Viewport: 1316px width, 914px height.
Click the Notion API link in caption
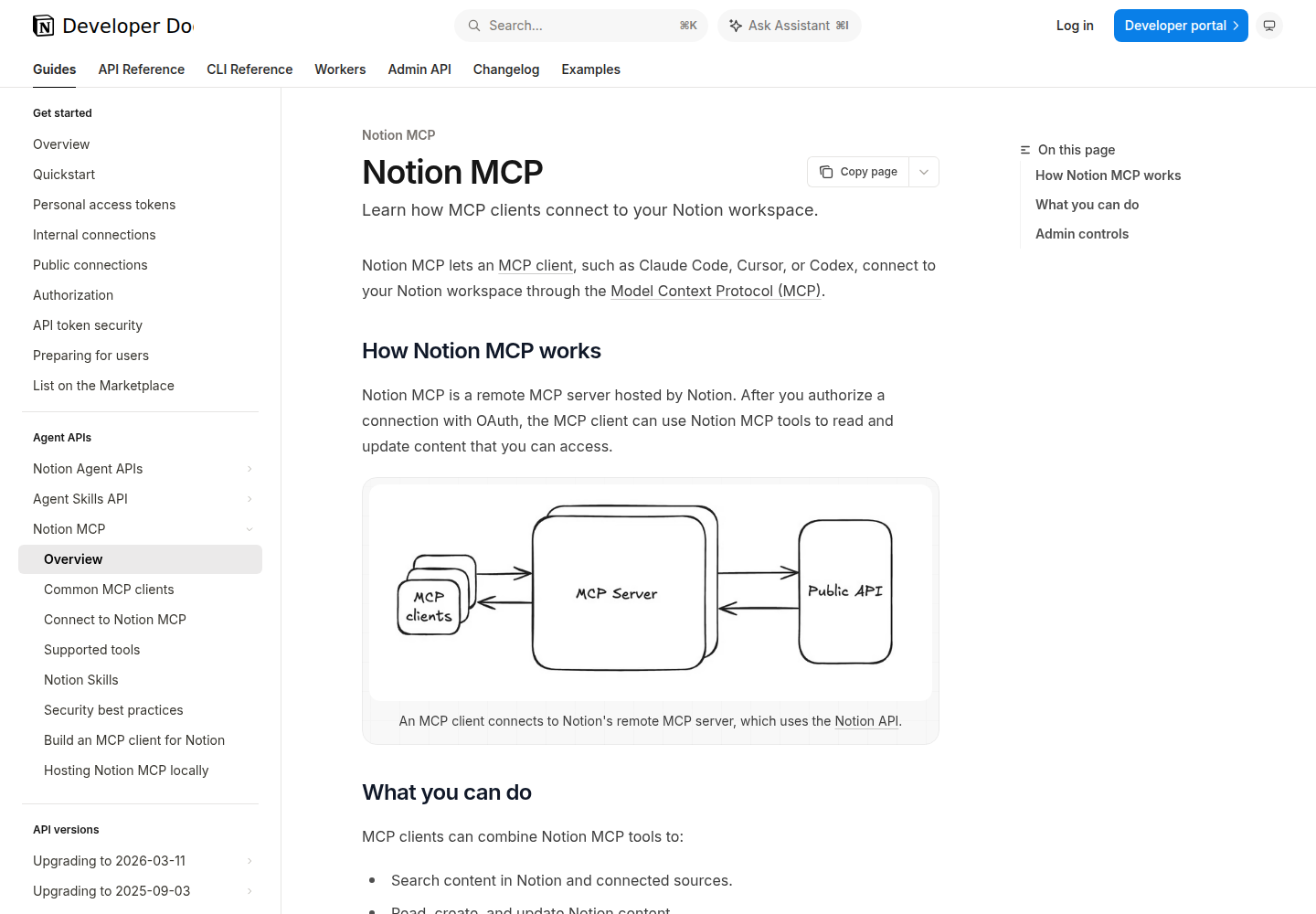[x=866, y=721]
